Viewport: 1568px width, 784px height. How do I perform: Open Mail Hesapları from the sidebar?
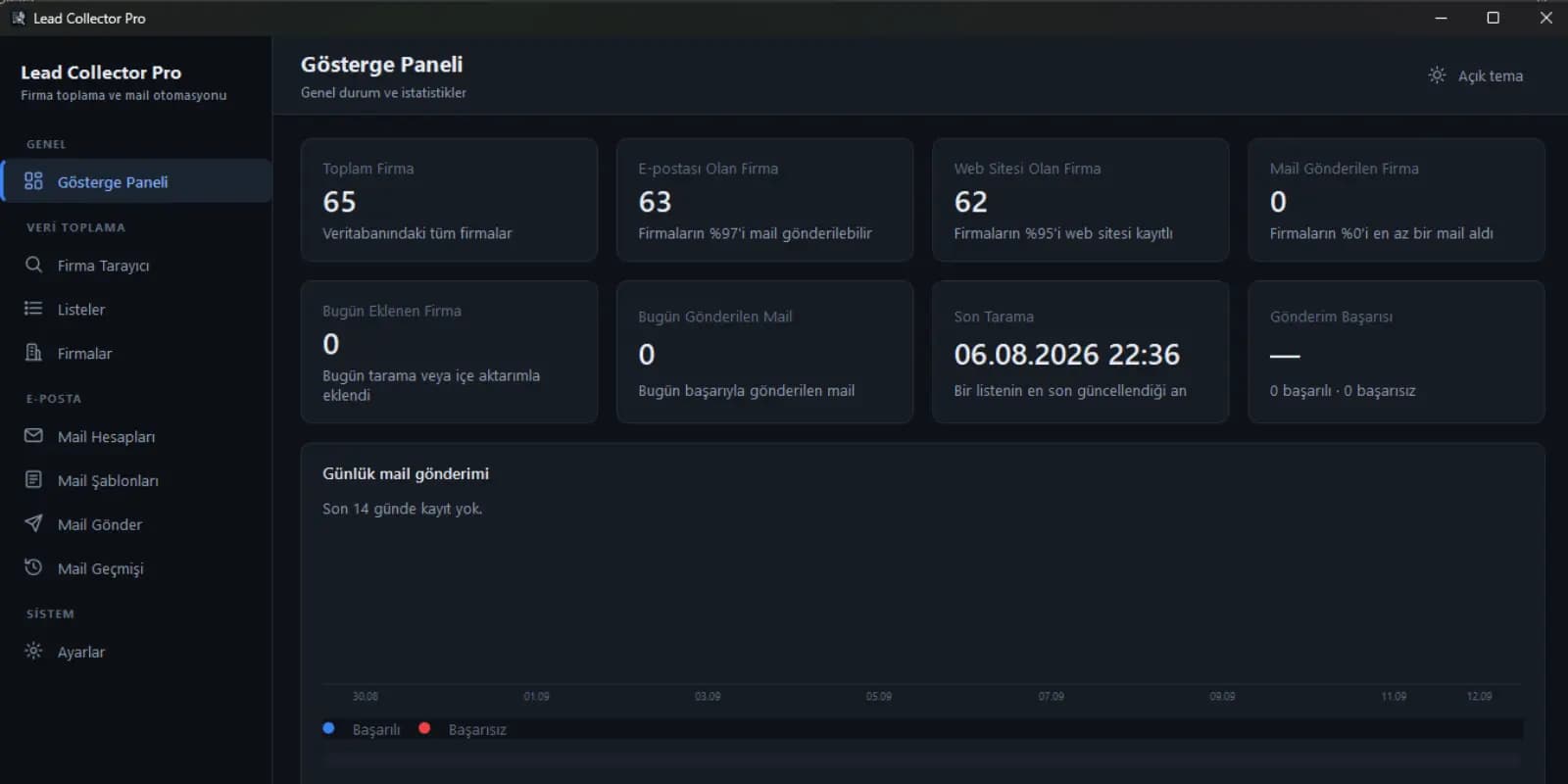click(137, 436)
